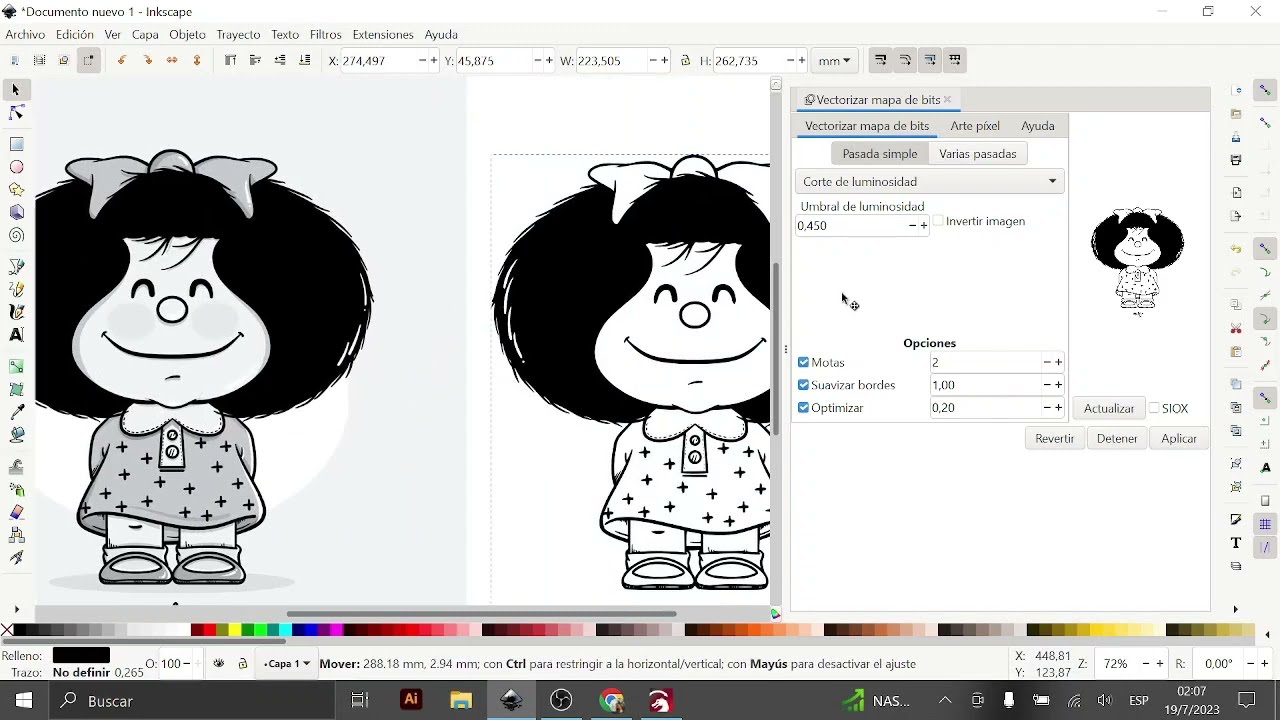The image size is (1280, 720).
Task: Open the Capa 1 layer selector
Action: [286, 663]
